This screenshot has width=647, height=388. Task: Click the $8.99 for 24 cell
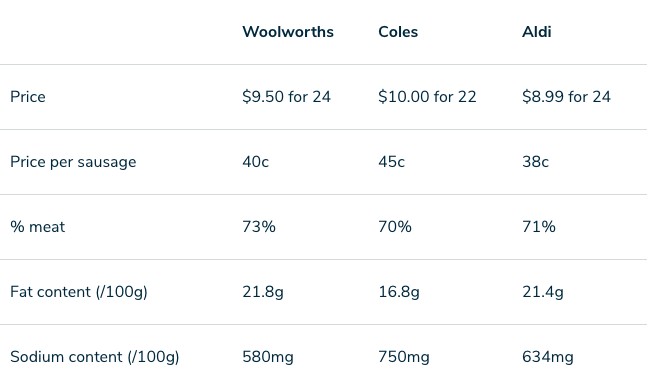(566, 97)
